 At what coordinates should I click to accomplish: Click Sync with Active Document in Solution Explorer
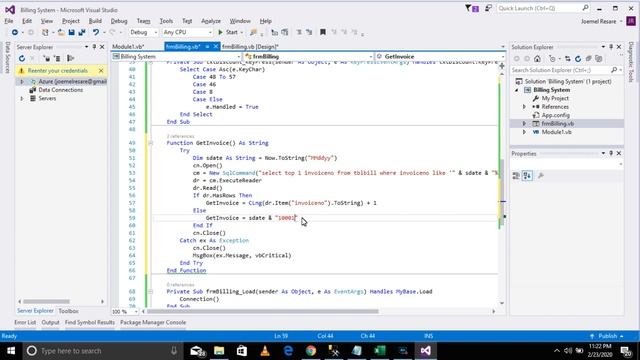click(x=568, y=59)
